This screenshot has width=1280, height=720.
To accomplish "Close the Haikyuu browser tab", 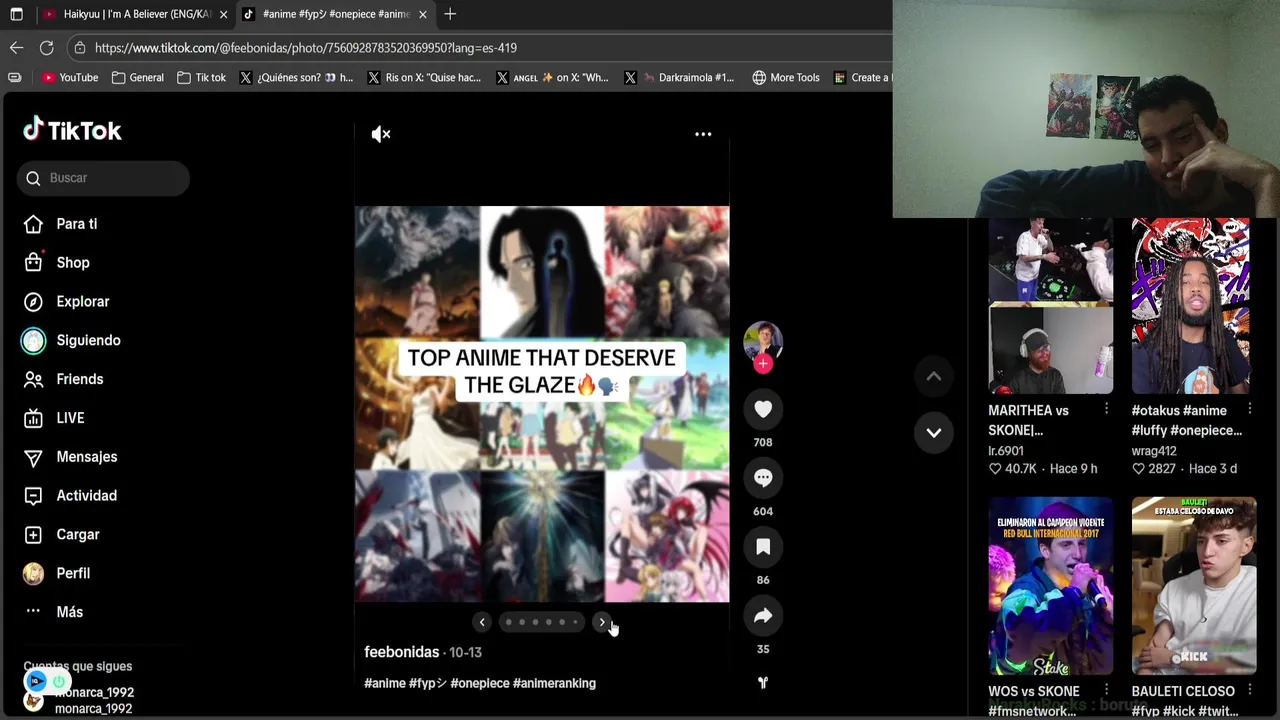I will click(x=223, y=14).
